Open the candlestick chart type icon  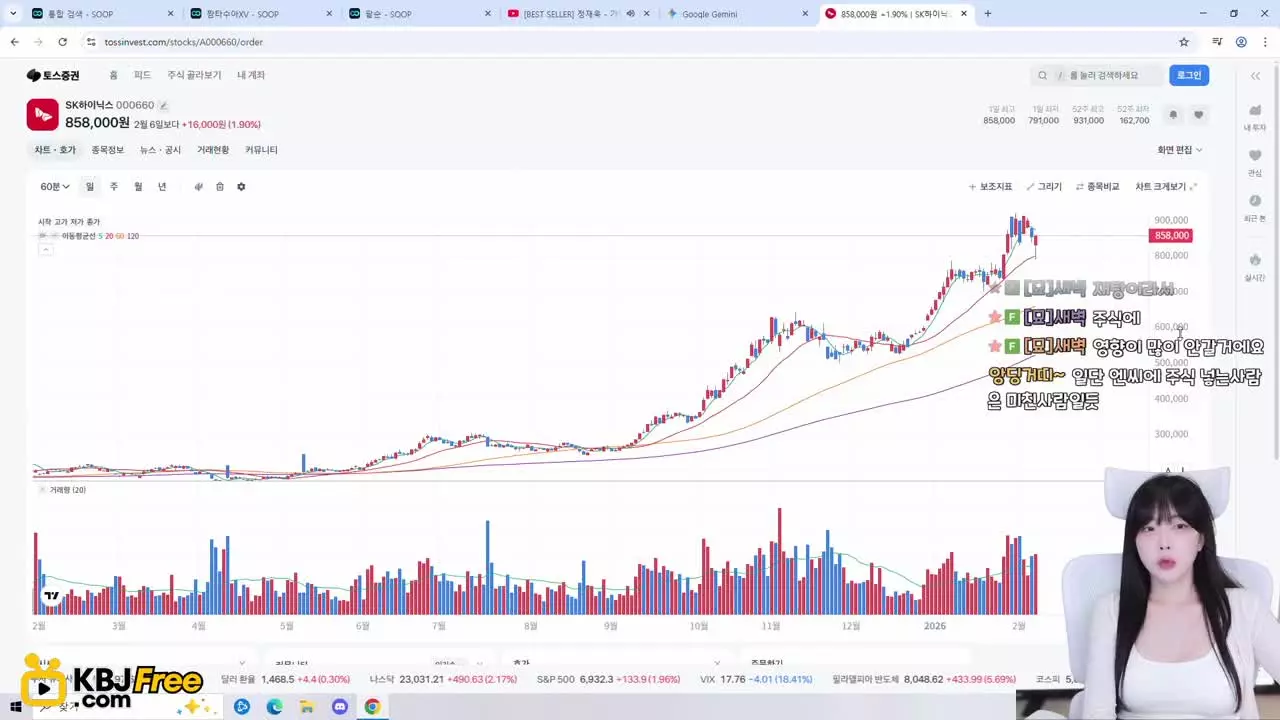(x=198, y=187)
